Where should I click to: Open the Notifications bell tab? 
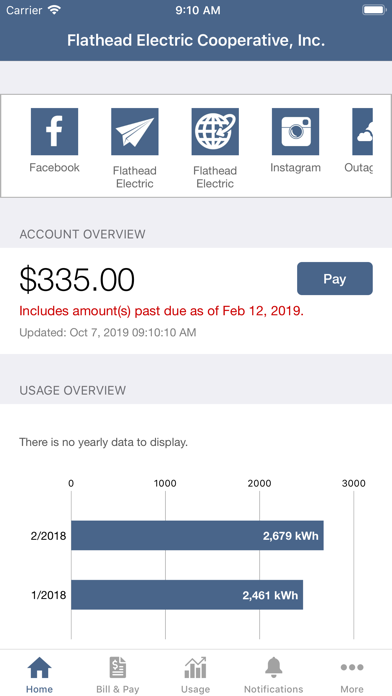273,675
